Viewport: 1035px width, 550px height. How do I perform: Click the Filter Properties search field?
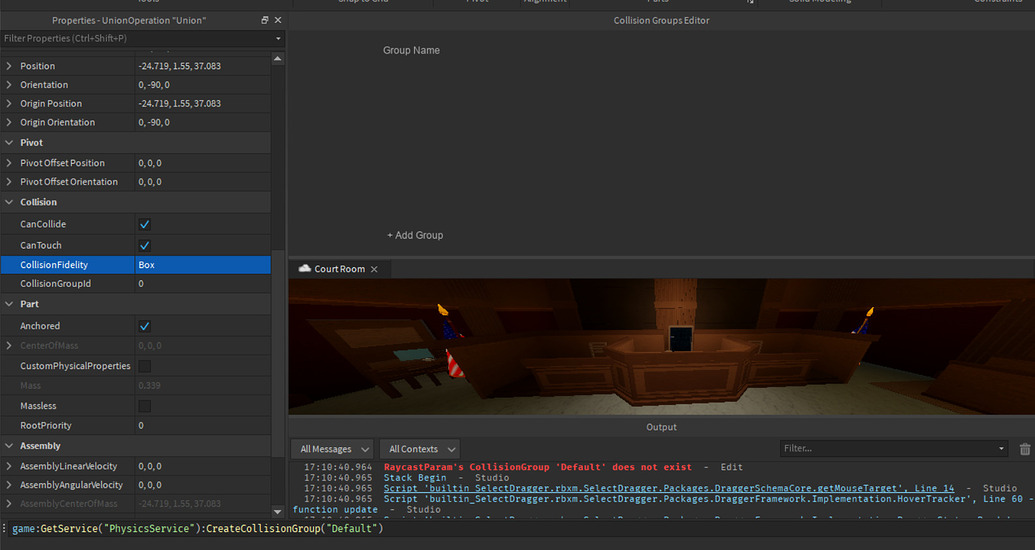pos(137,38)
